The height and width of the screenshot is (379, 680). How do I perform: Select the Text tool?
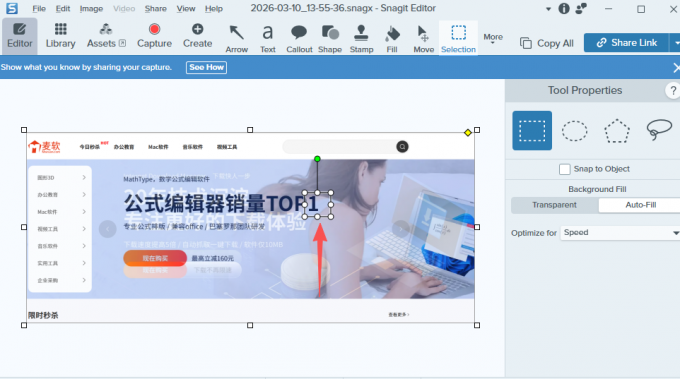click(268, 38)
